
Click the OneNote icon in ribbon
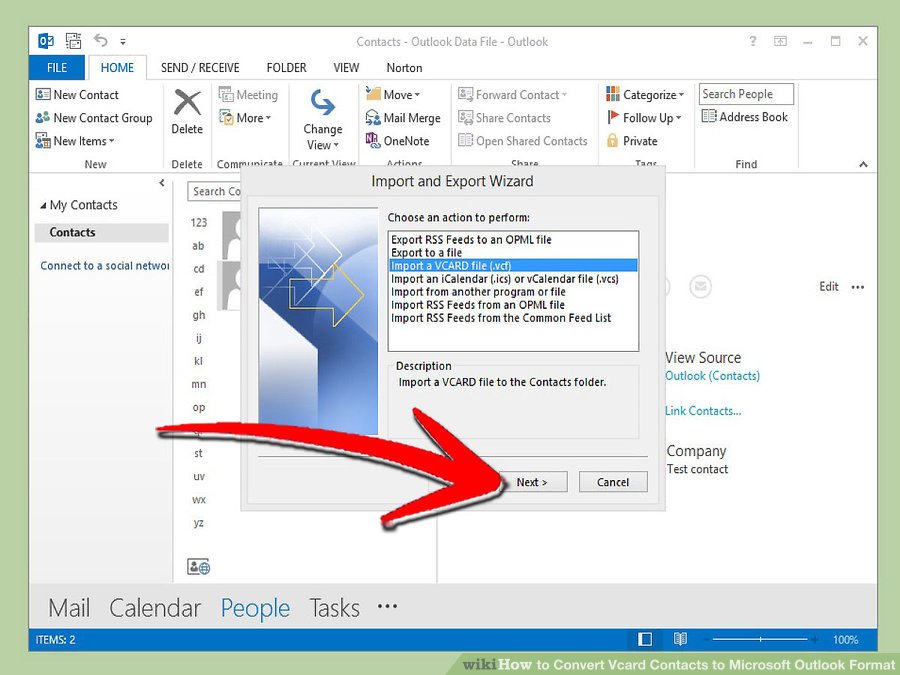coord(372,141)
